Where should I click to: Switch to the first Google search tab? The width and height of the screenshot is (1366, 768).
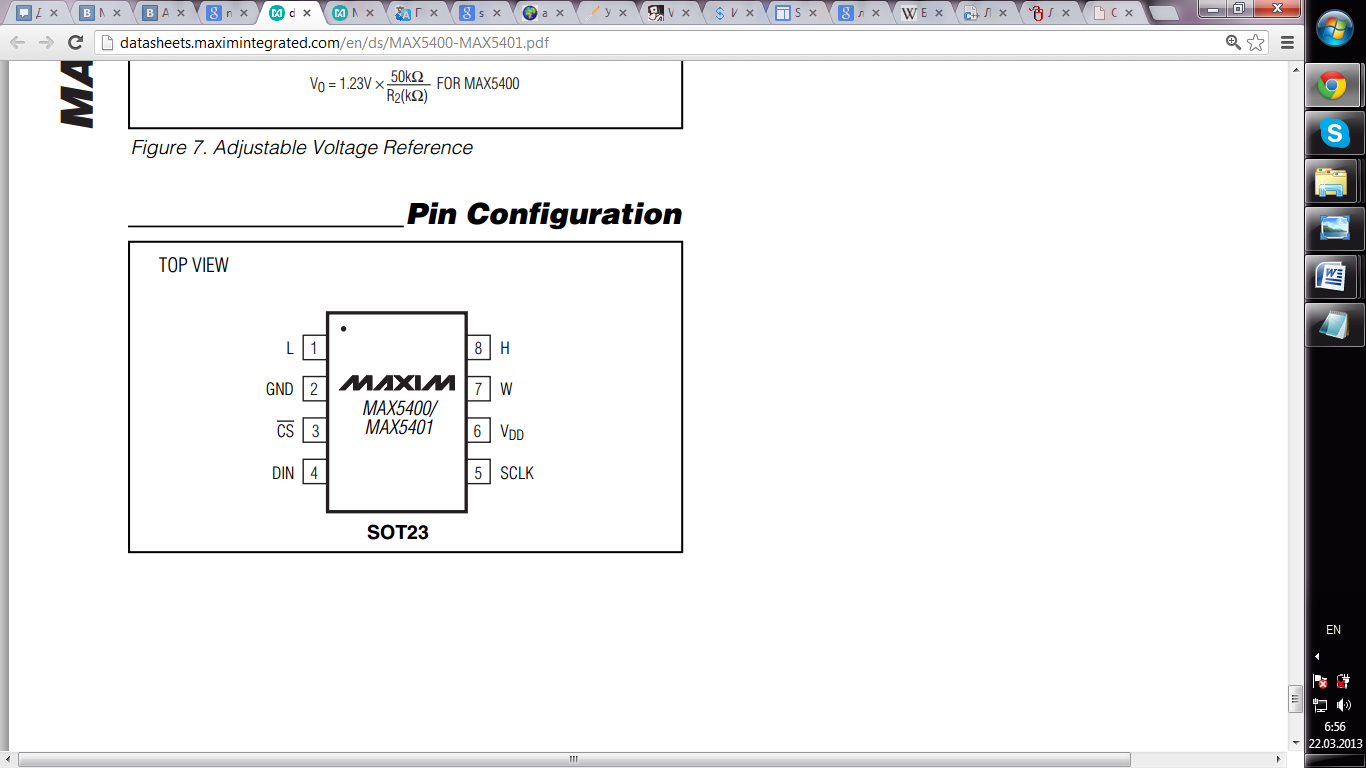229,14
